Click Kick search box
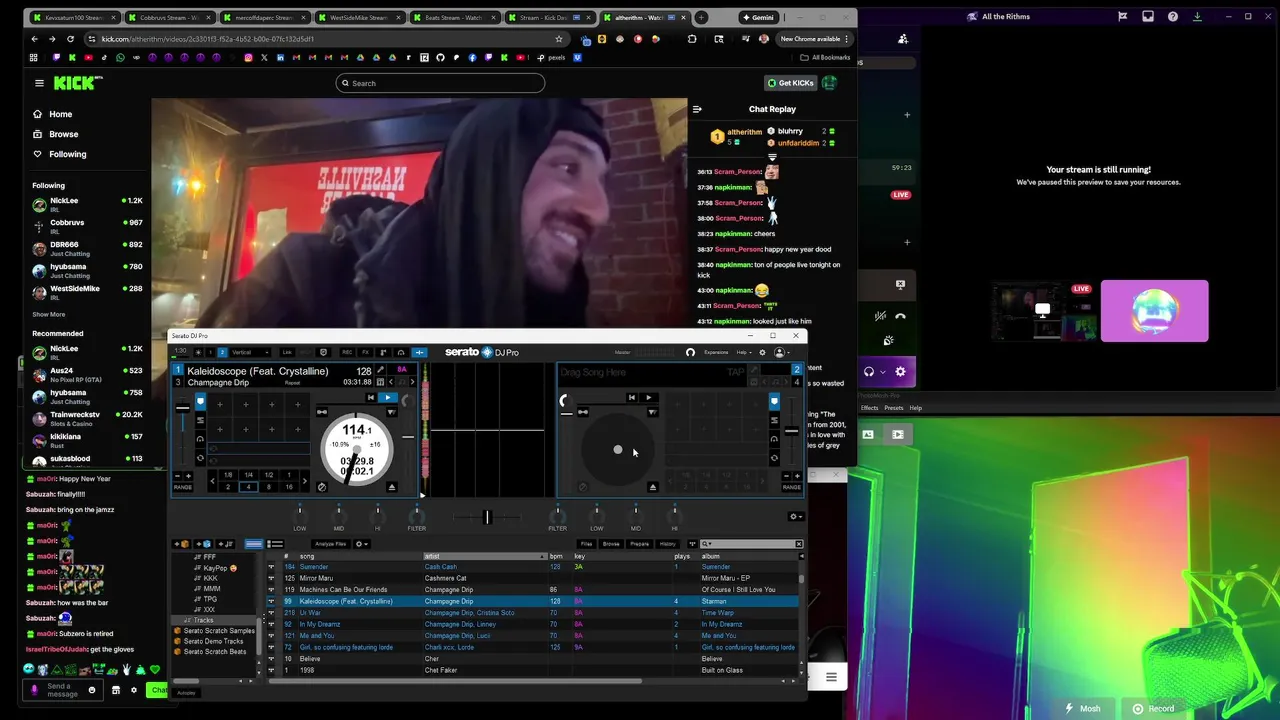 [440, 83]
